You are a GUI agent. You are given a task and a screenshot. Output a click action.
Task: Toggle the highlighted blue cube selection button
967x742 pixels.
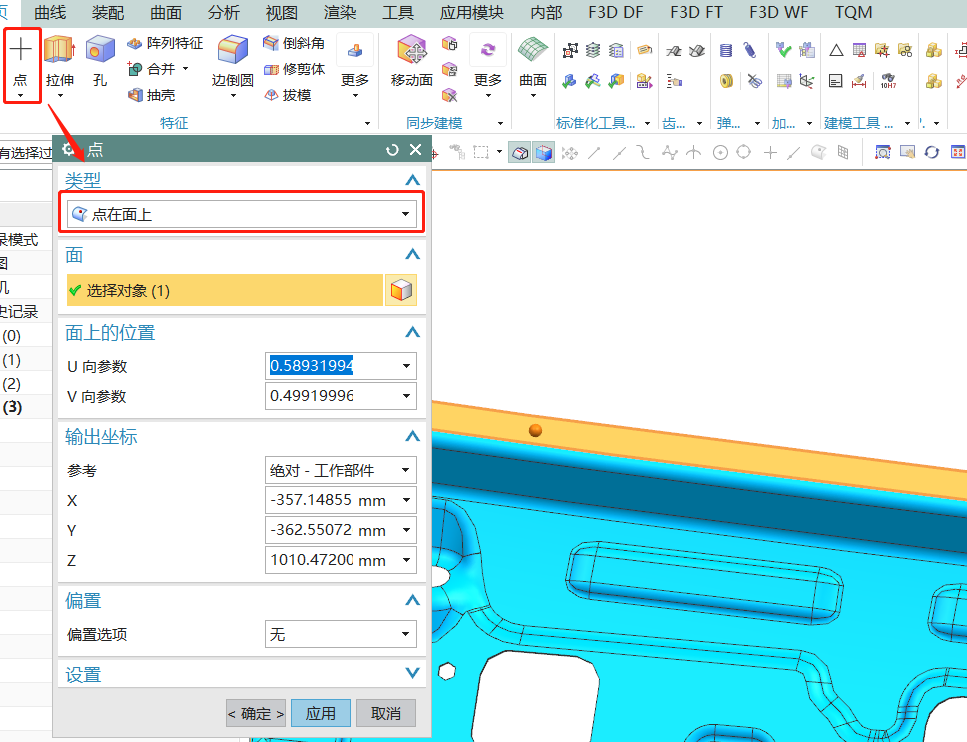point(544,152)
